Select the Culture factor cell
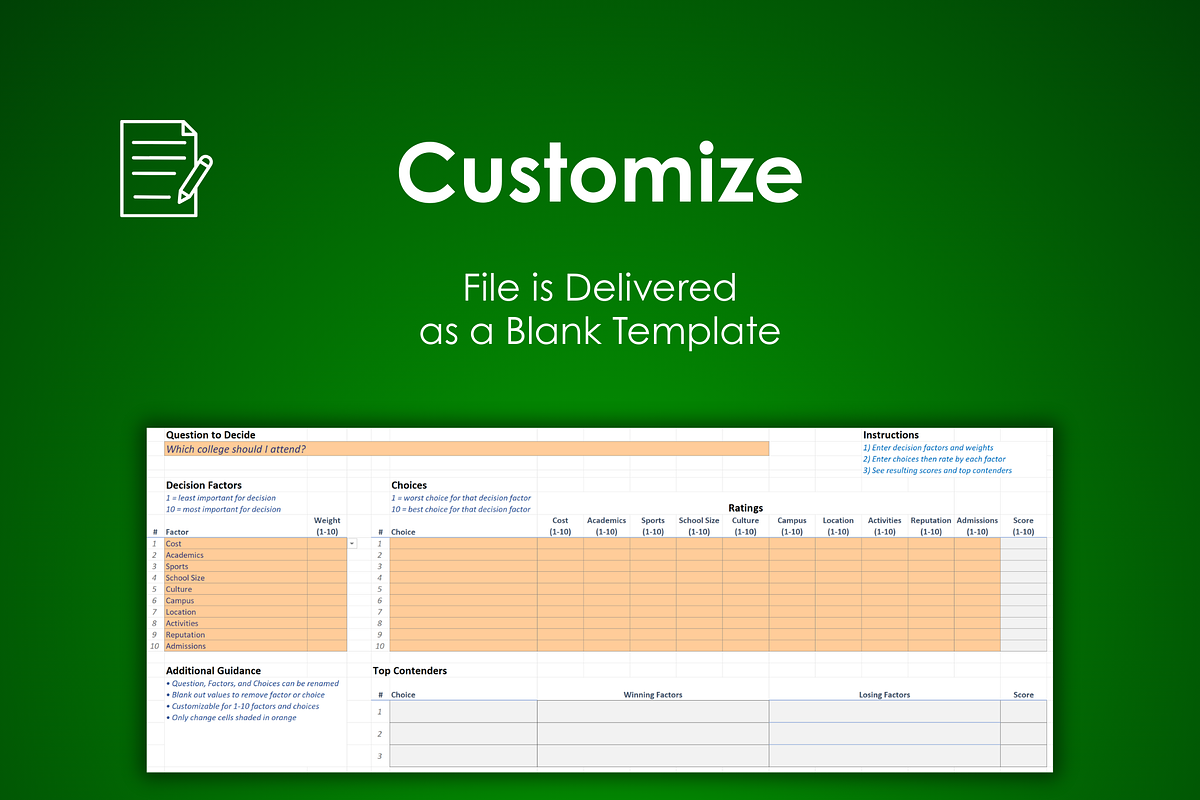The width and height of the screenshot is (1200, 800). pos(236,589)
